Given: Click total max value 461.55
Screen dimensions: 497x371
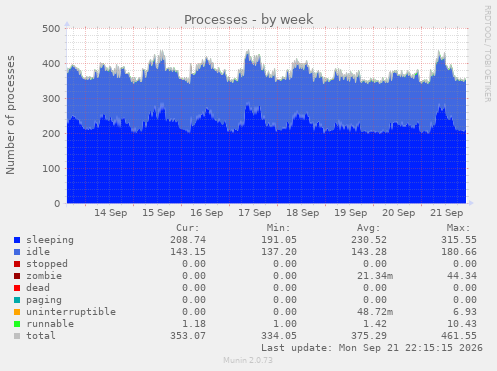Looking at the screenshot, I should tap(459, 336).
